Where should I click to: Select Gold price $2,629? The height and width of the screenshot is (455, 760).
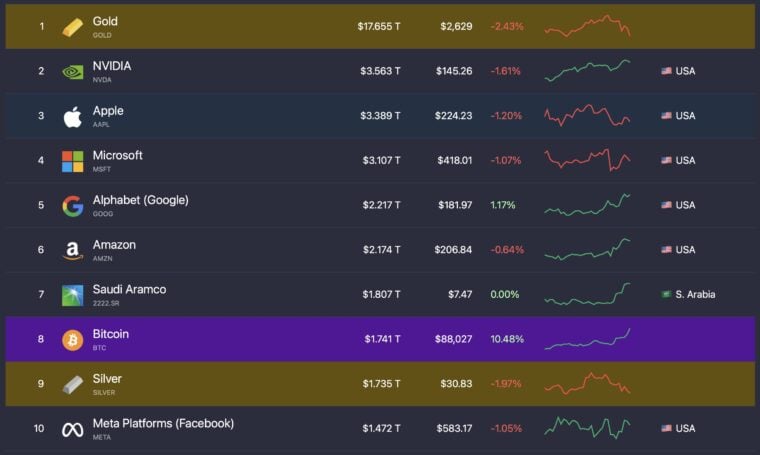(x=456, y=26)
